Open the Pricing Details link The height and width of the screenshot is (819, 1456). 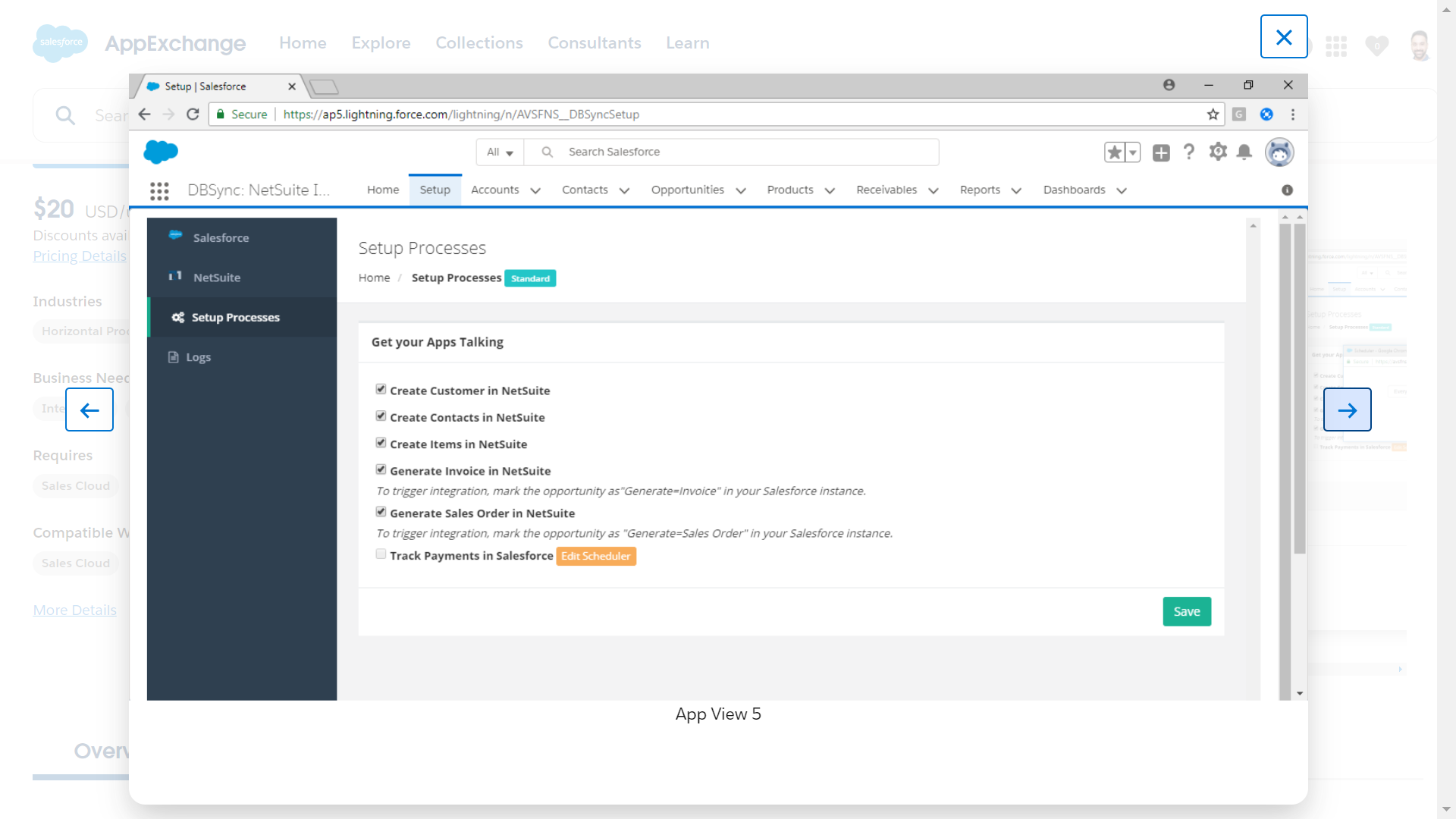[80, 256]
